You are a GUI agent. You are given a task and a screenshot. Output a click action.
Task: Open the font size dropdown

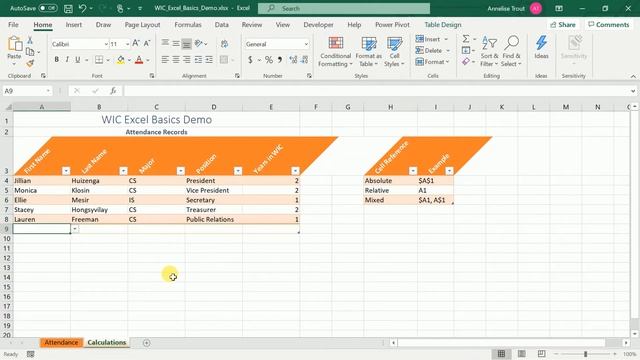(127, 44)
